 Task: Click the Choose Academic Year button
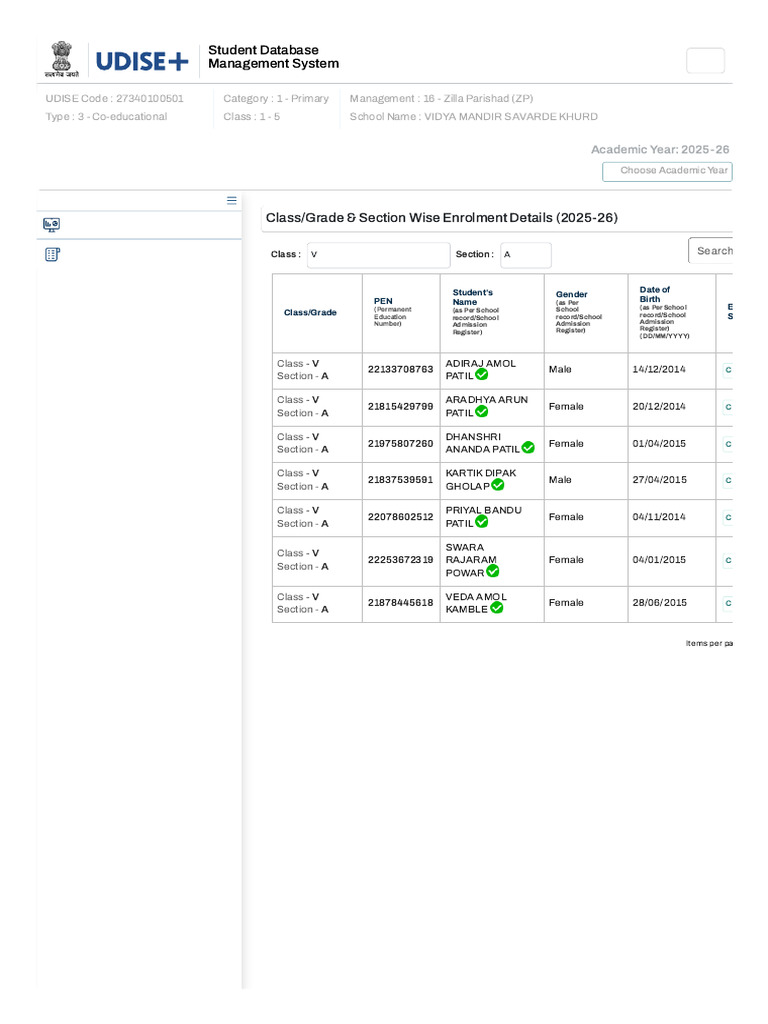(x=667, y=171)
